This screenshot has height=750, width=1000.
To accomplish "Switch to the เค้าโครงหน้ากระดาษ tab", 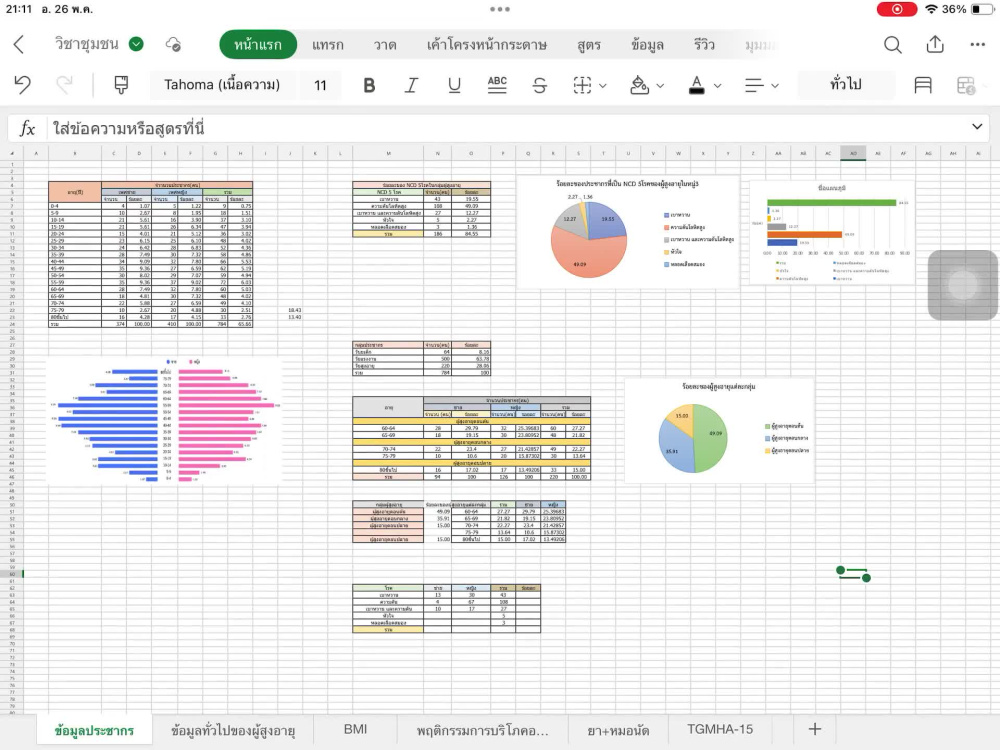I will pos(487,45).
